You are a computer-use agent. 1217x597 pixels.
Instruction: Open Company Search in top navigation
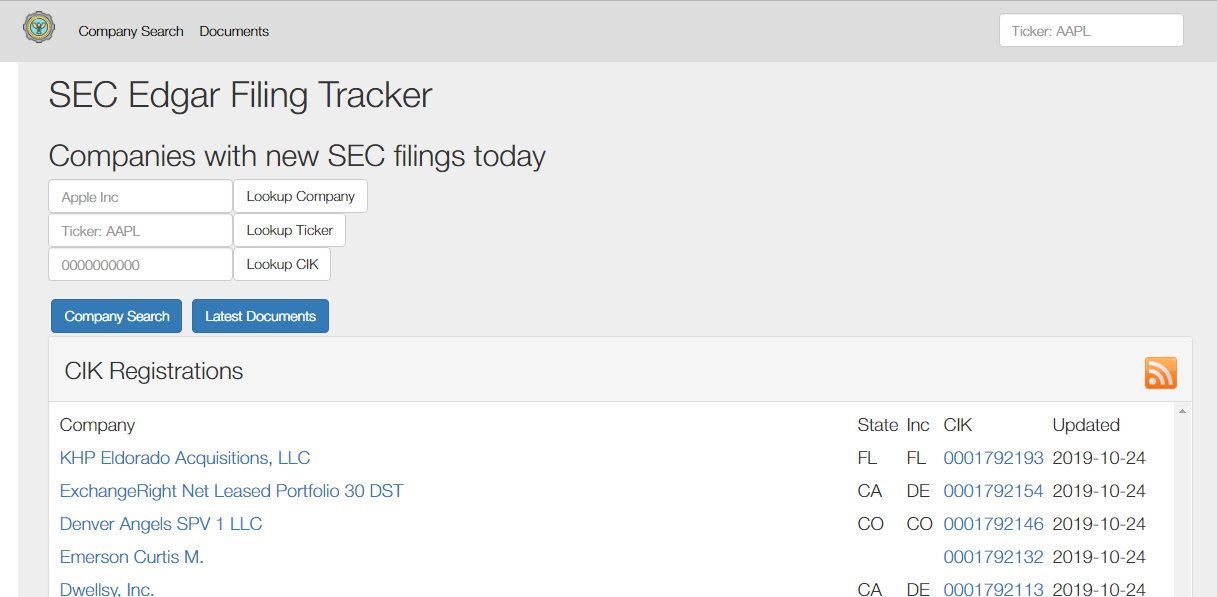131,31
